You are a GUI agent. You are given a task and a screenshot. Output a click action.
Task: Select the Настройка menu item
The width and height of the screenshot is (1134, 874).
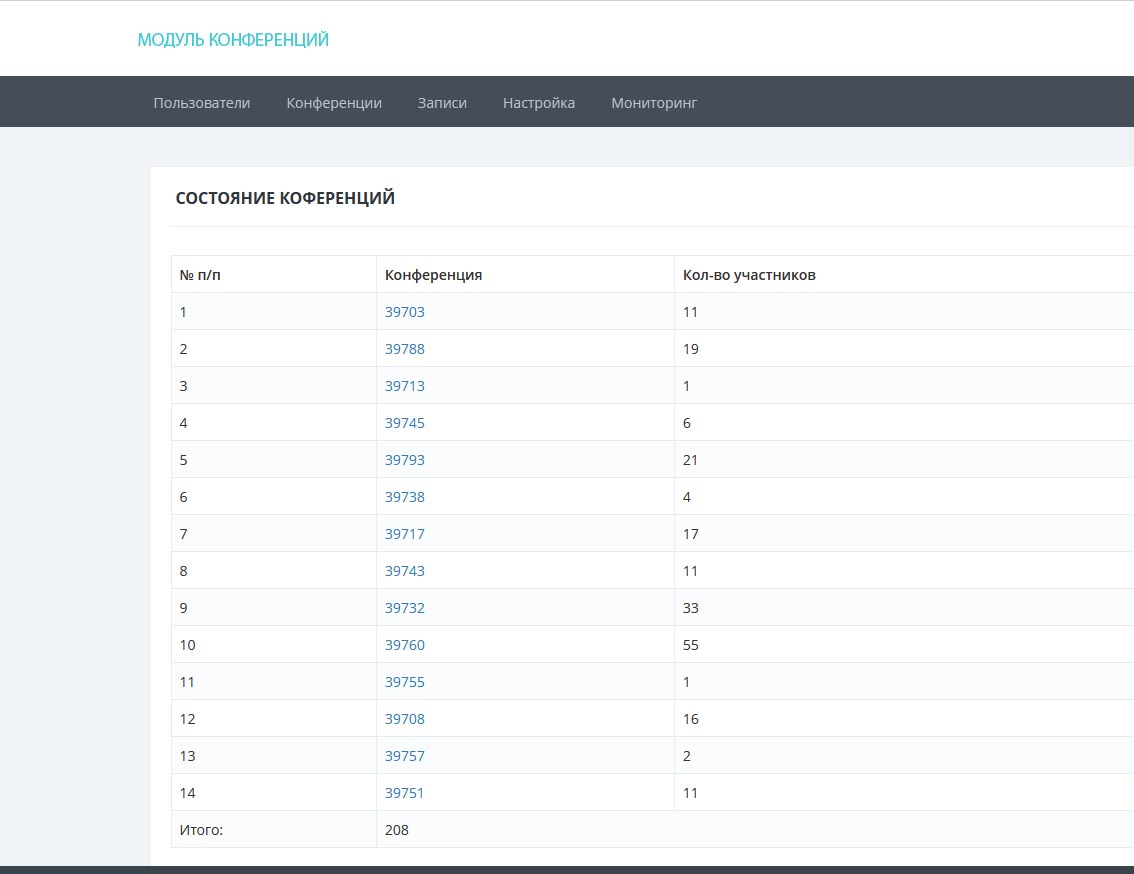point(539,103)
